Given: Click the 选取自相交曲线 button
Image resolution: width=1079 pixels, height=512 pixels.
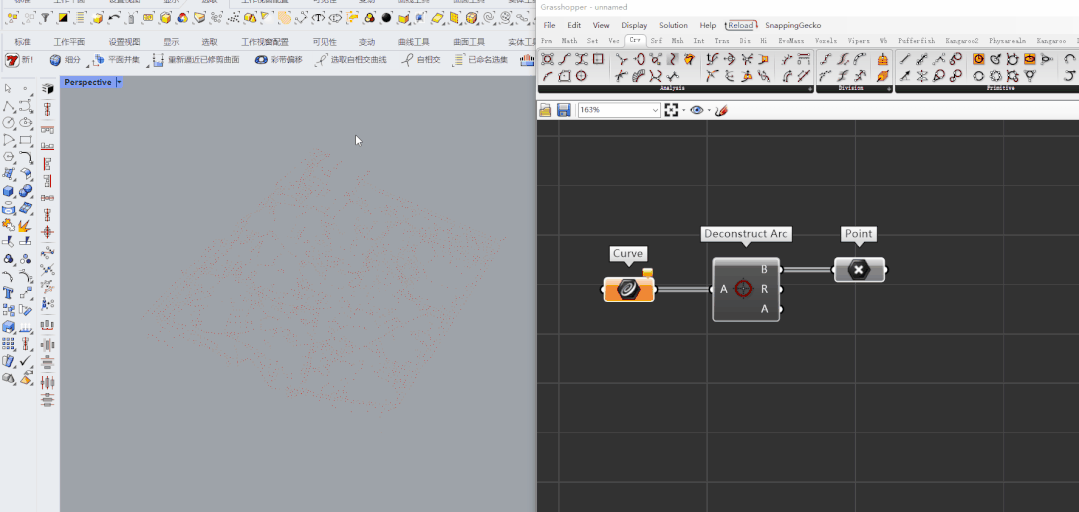Looking at the screenshot, I should 353,60.
